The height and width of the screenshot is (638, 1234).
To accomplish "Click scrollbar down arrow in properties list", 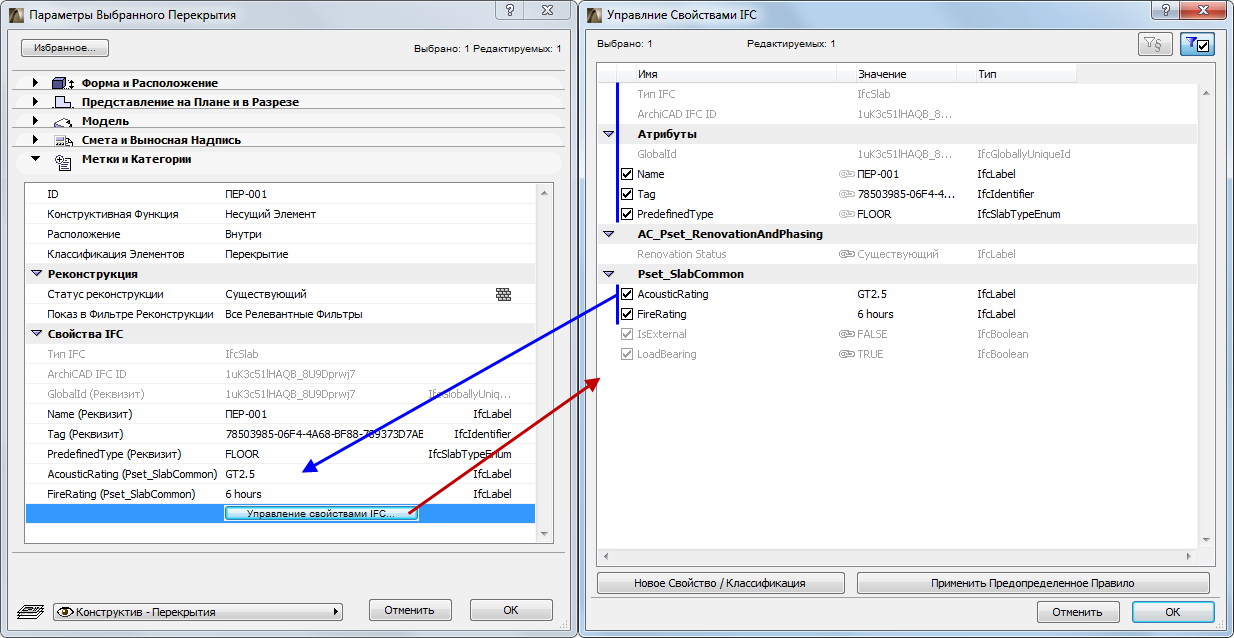I will [x=544, y=535].
